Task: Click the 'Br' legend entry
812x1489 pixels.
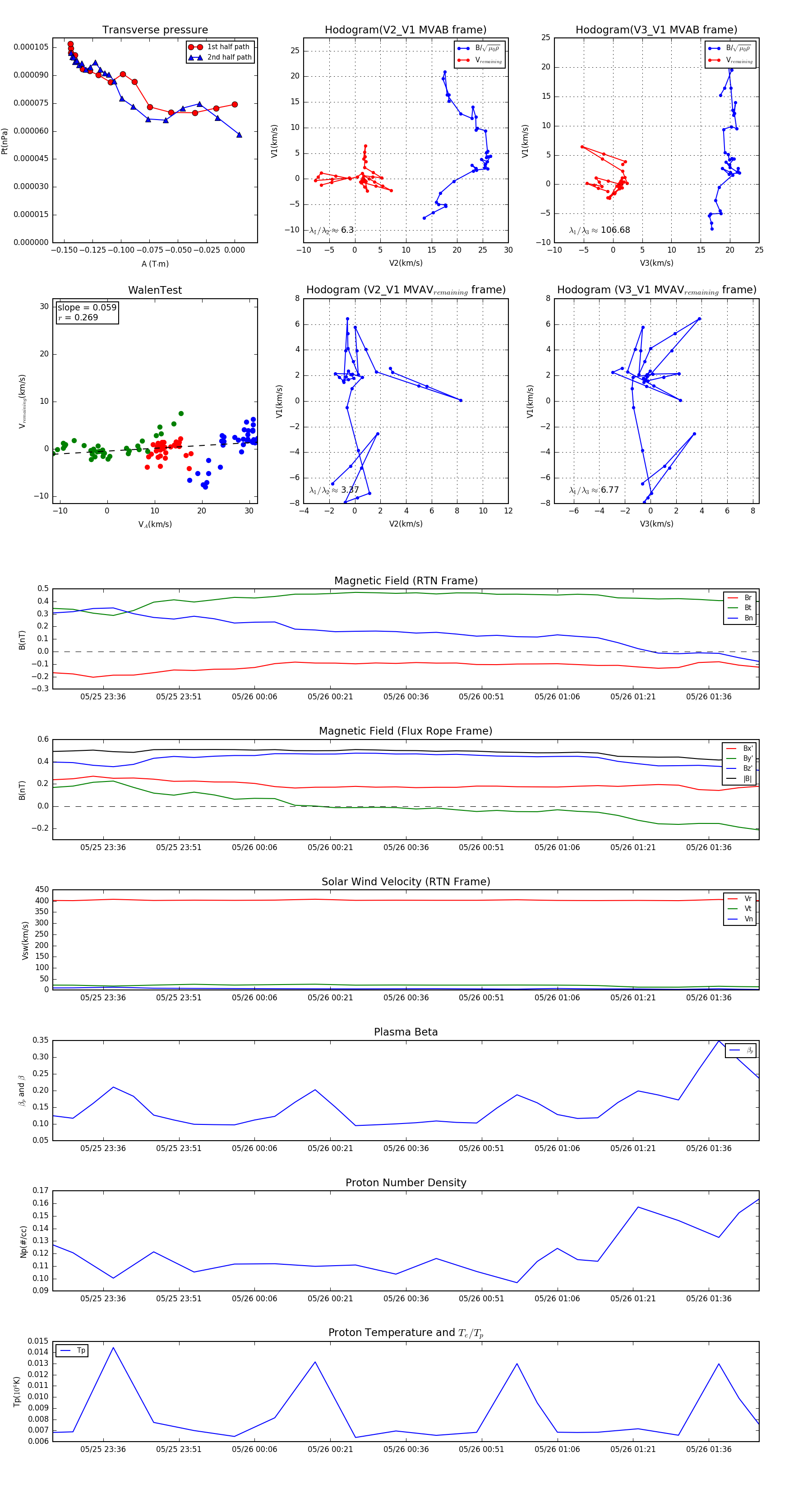Action: point(740,598)
